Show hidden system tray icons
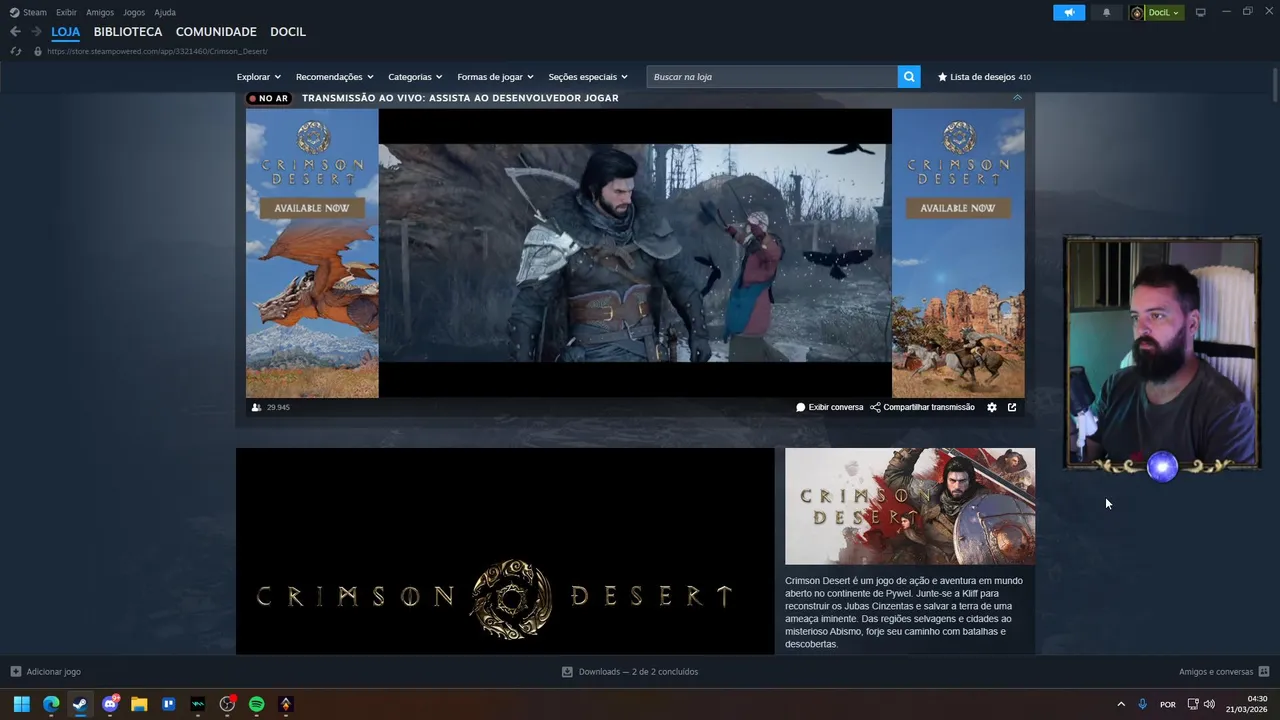This screenshot has height=720, width=1280. tap(1121, 704)
